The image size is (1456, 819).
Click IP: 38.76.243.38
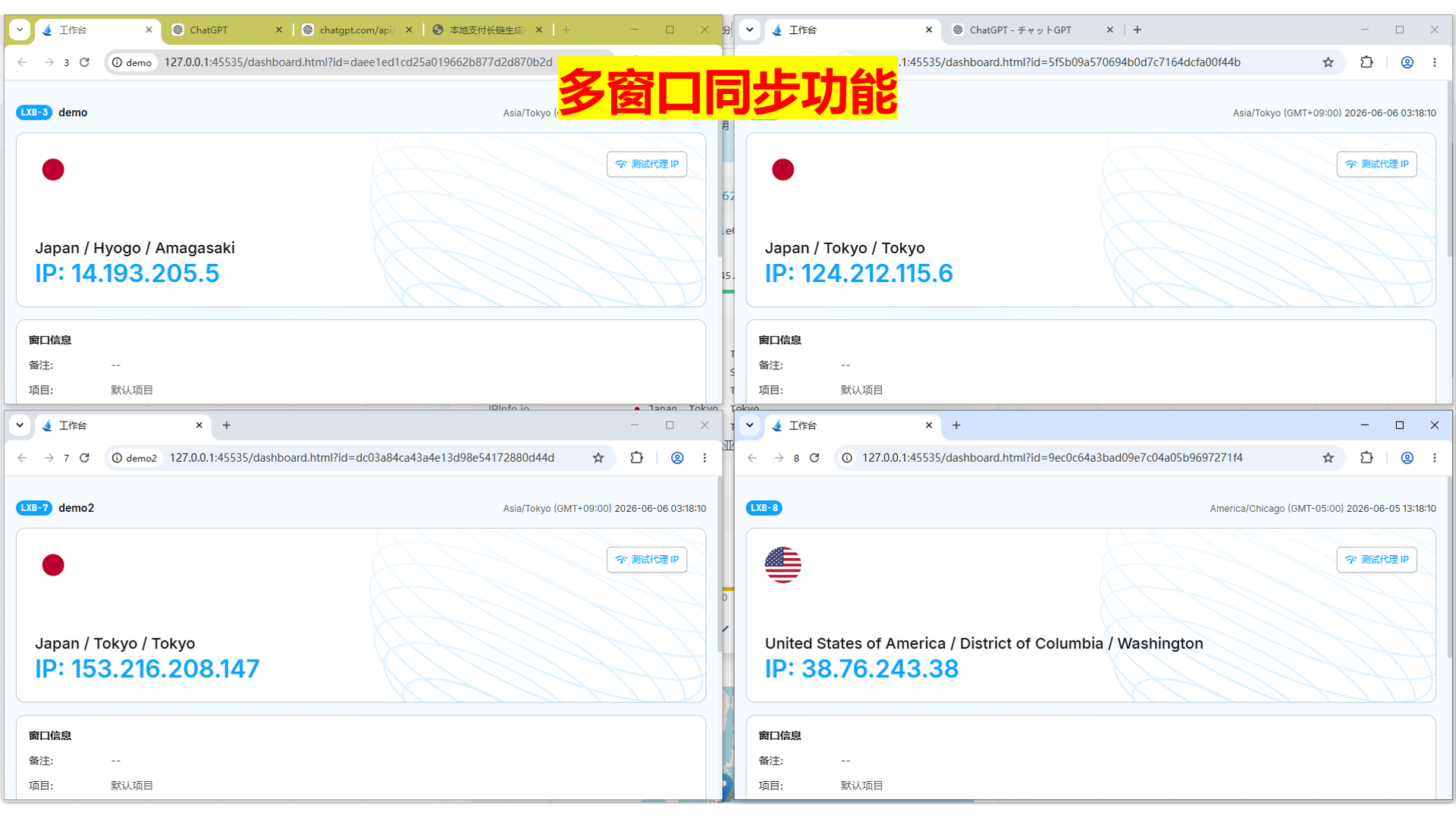(x=861, y=669)
